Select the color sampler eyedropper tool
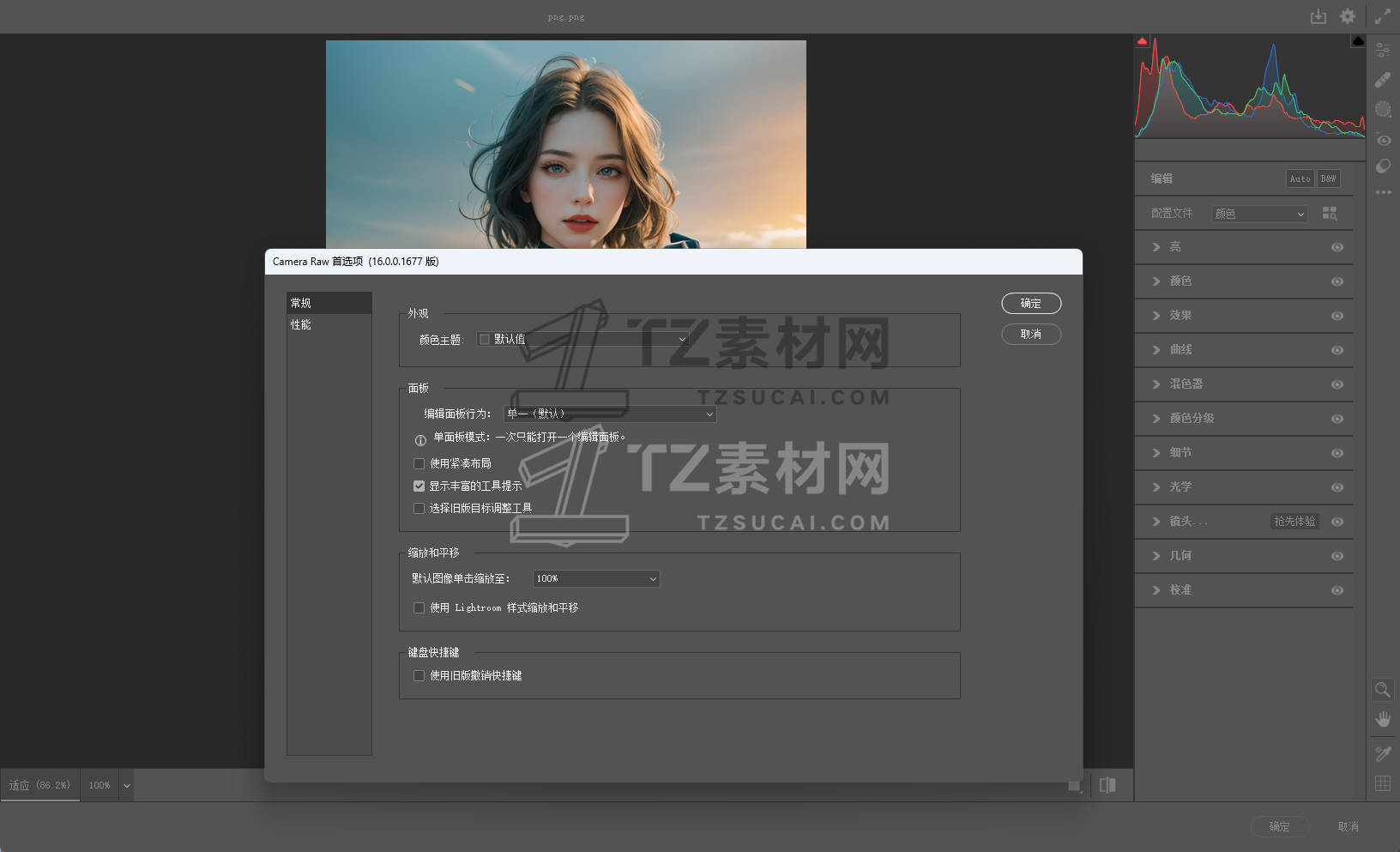 [x=1383, y=753]
